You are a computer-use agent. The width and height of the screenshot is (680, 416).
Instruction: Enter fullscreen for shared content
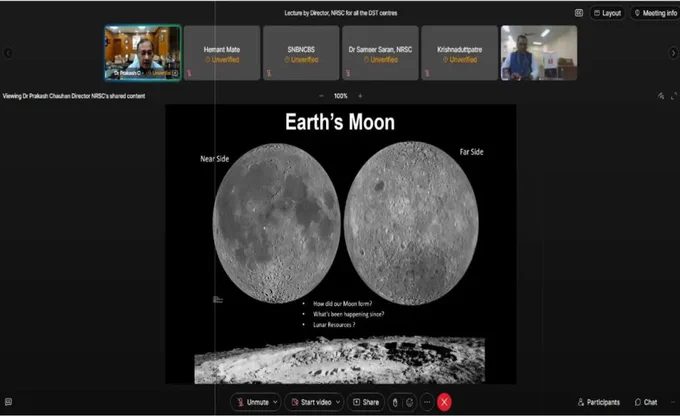click(674, 96)
